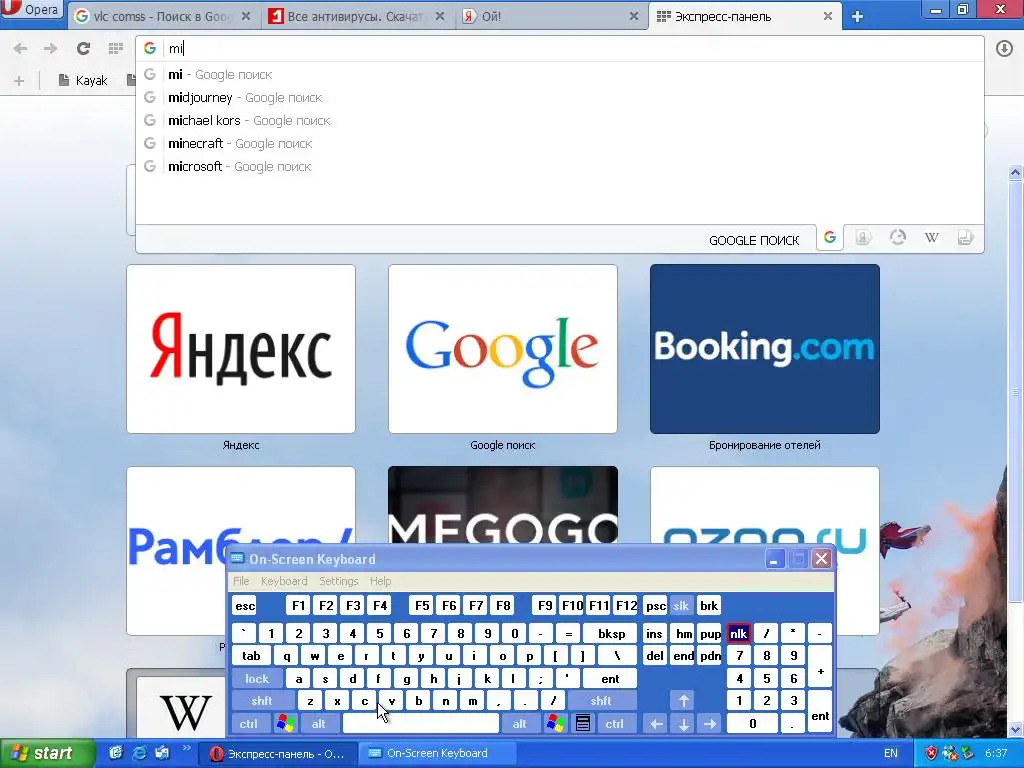The height and width of the screenshot is (768, 1024).
Task: Open the ozon.ru speed dial tile
Action: 765,505
